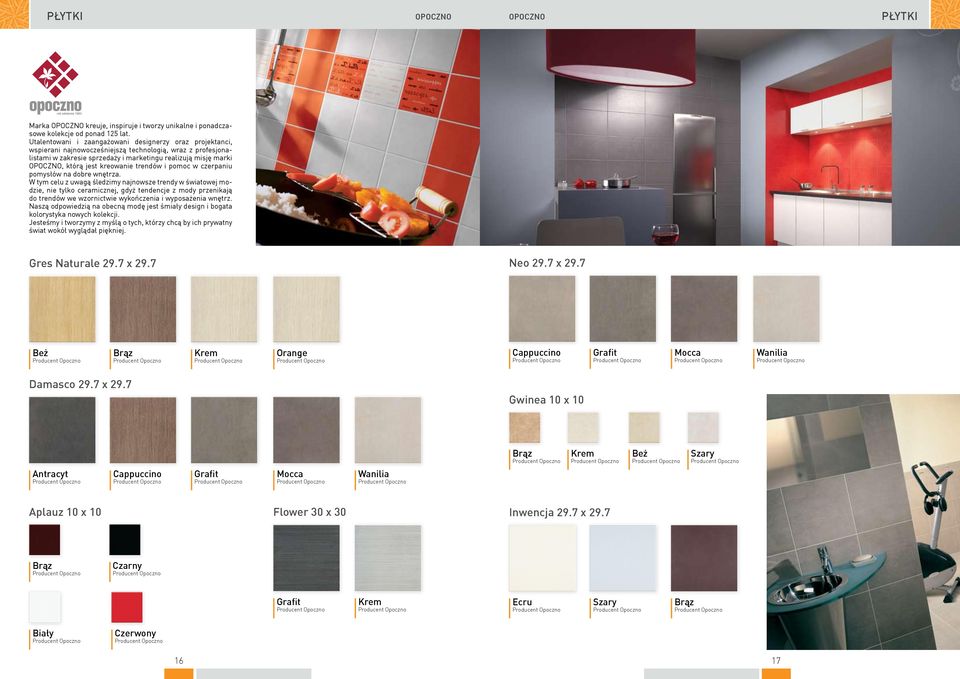The image size is (960, 679).
Task: Choose the Aplauz Biały white tile swatch
Action: click(45, 607)
